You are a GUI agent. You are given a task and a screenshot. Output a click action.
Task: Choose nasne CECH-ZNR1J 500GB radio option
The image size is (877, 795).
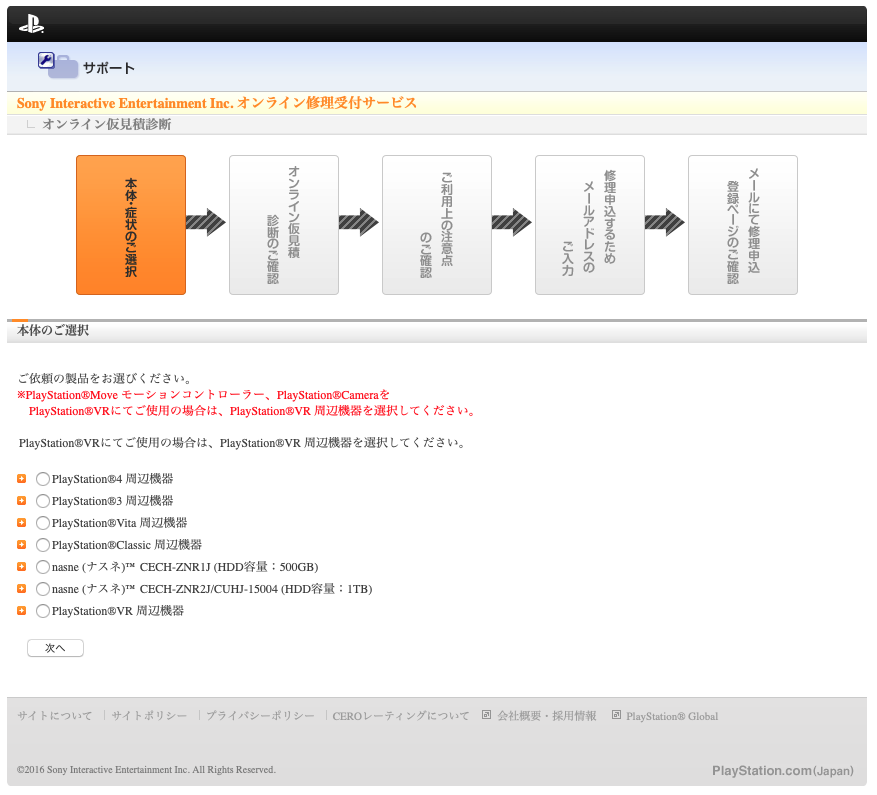coord(43,567)
